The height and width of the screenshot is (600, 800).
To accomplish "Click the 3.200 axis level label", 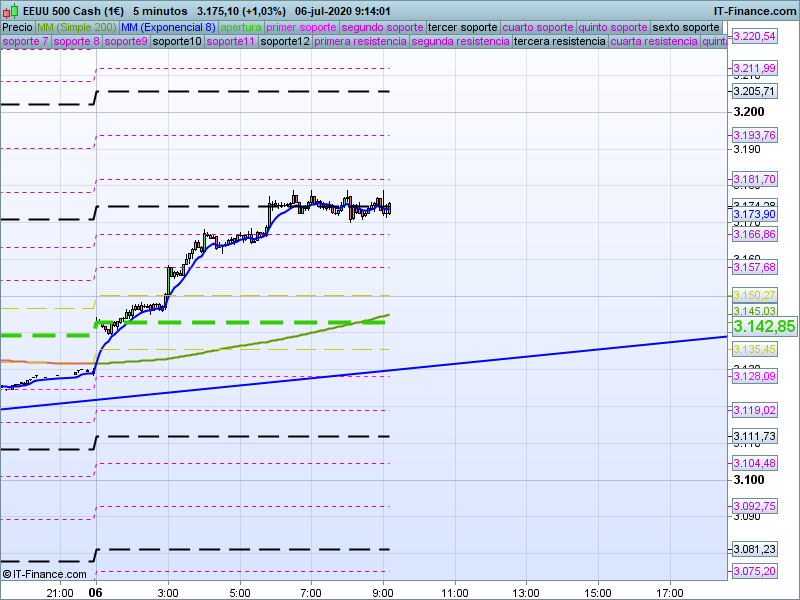I will [x=748, y=112].
